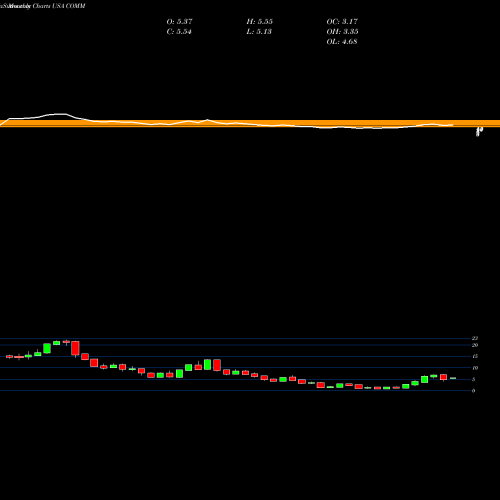Click the "O: 5.37" open price value
The image size is (500, 500).
[x=179, y=22]
